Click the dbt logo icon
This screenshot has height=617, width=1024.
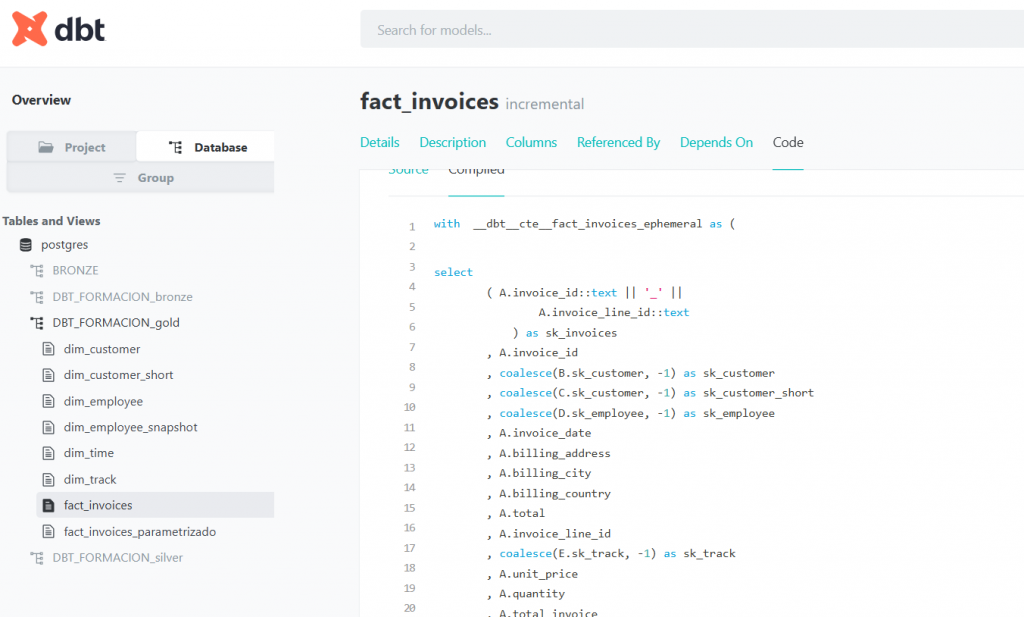tap(30, 30)
